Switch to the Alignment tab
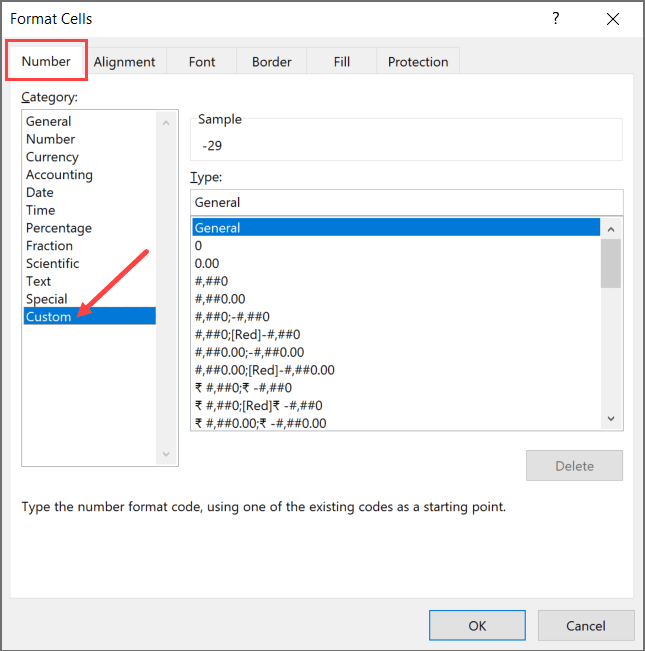645x651 pixels. tap(125, 62)
